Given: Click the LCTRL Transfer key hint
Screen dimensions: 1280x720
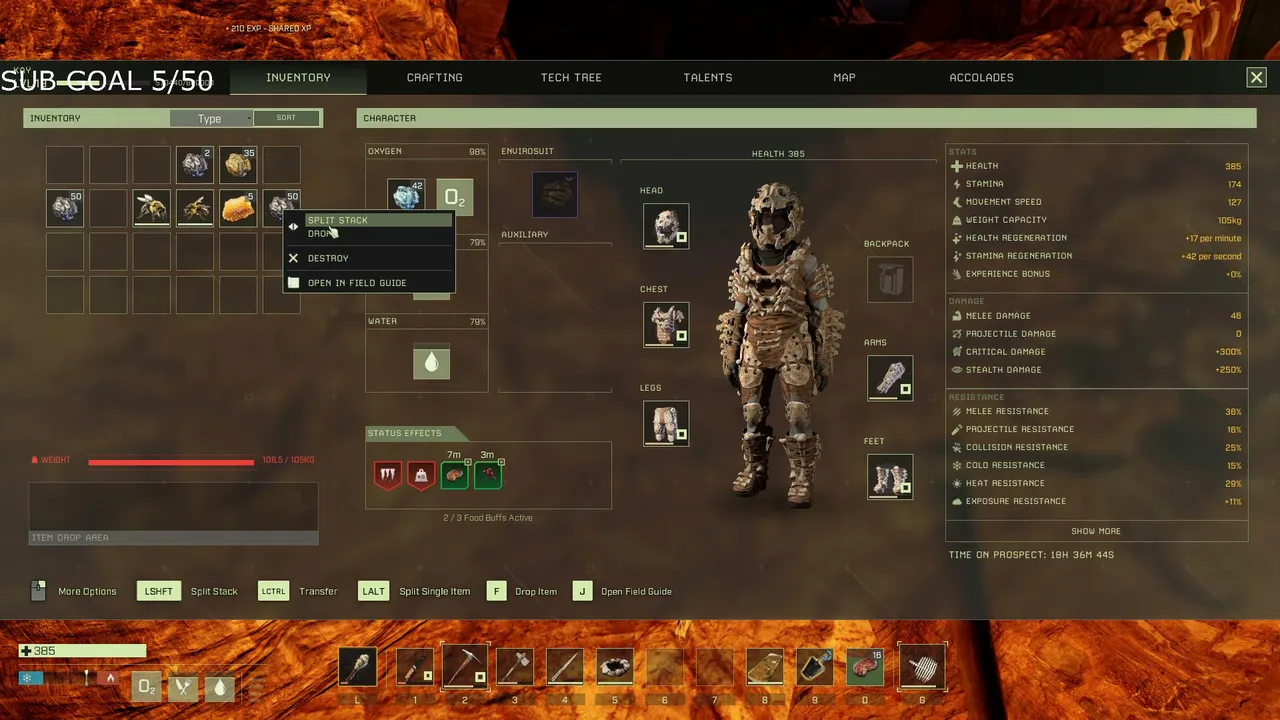Looking at the screenshot, I should point(298,591).
